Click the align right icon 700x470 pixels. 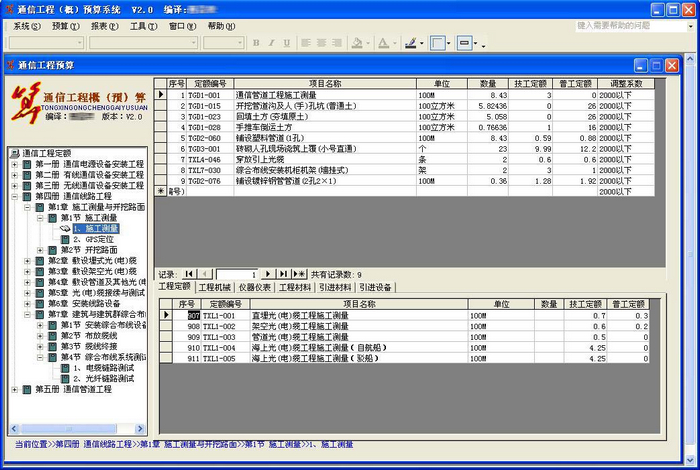point(337,43)
